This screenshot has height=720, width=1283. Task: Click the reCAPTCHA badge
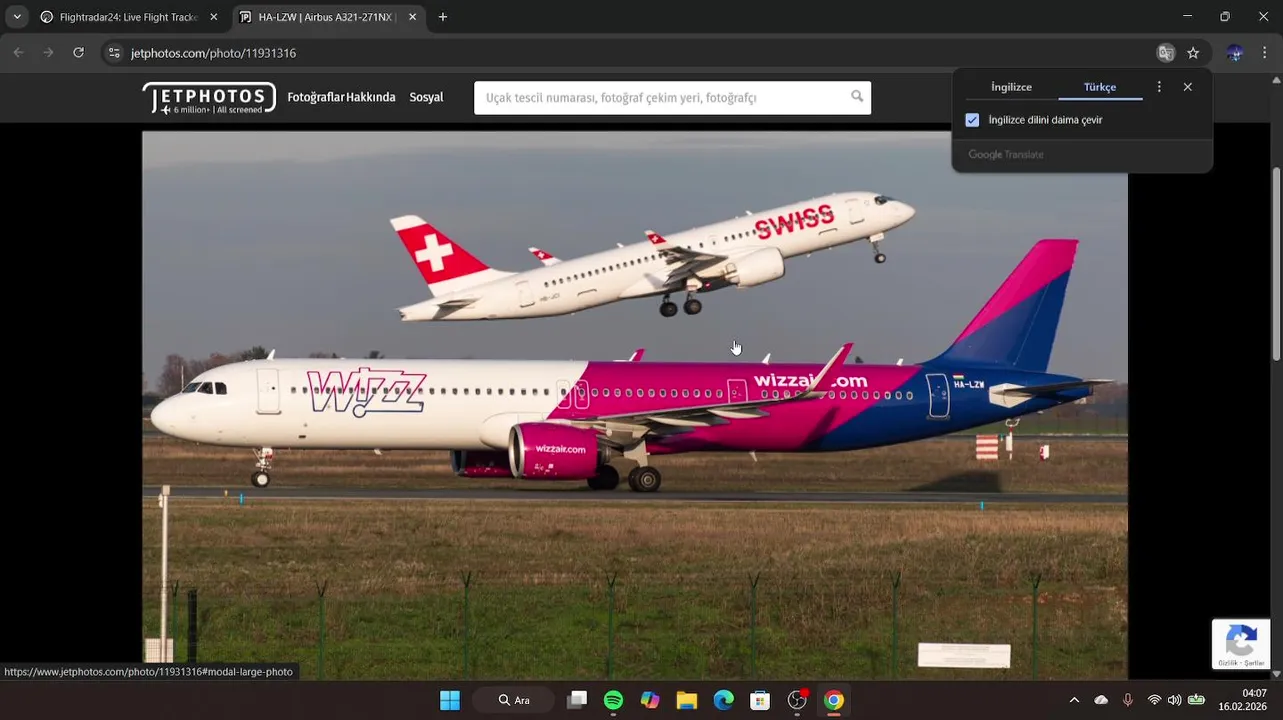[x=1241, y=644]
